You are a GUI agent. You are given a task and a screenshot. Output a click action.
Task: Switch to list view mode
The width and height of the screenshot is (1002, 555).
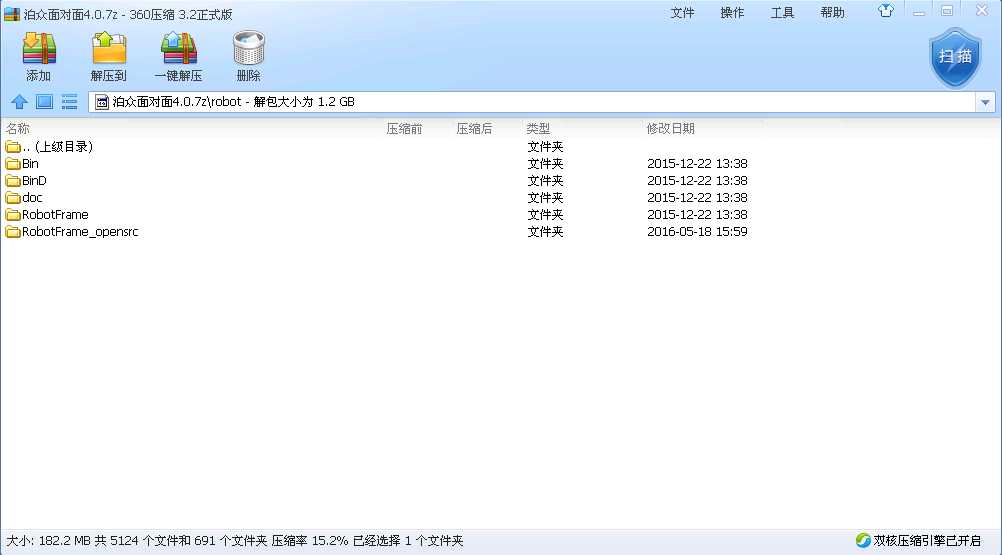(x=69, y=102)
